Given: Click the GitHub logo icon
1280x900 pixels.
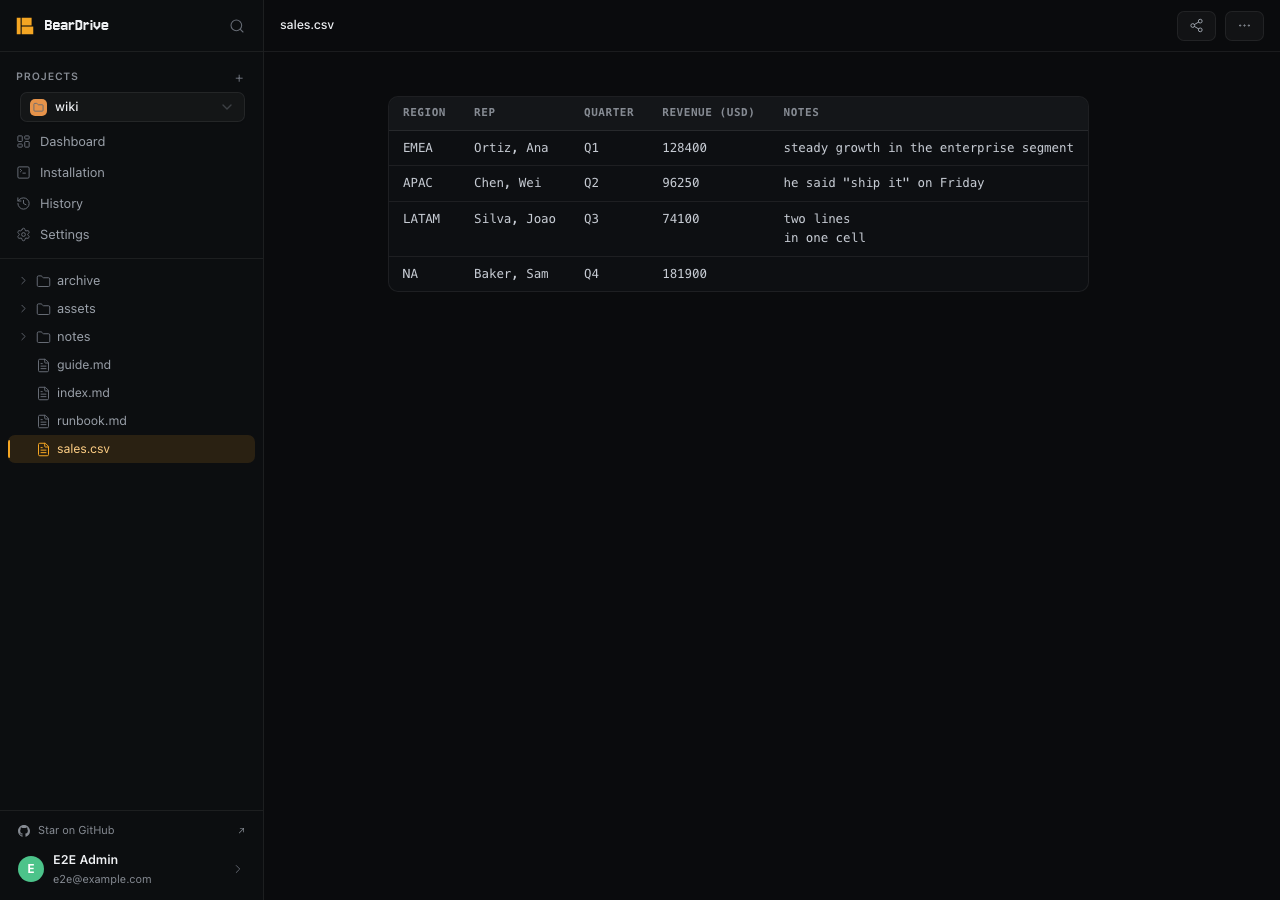Looking at the screenshot, I should point(24,831).
